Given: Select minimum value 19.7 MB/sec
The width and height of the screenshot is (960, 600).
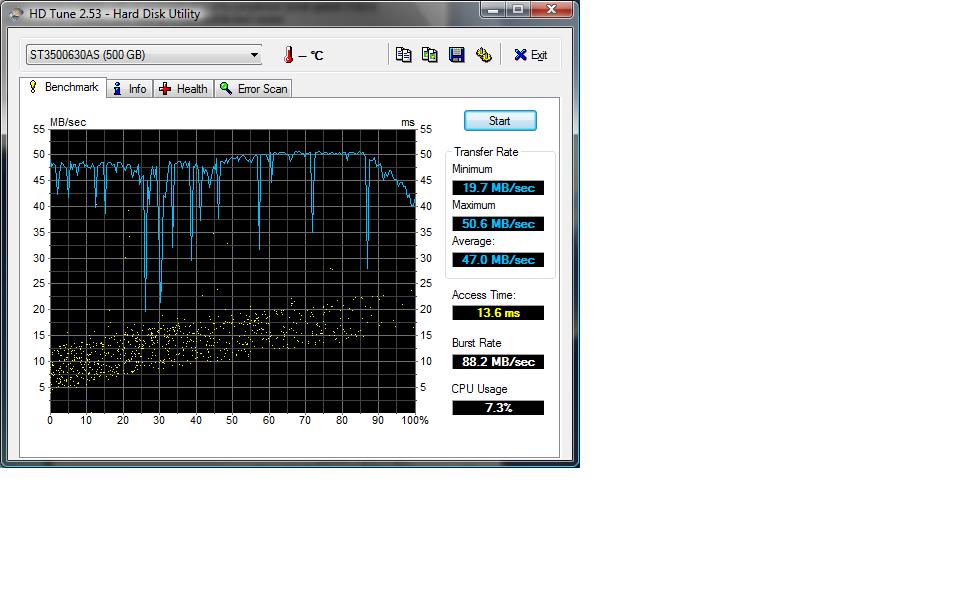Looking at the screenshot, I should tap(498, 188).
